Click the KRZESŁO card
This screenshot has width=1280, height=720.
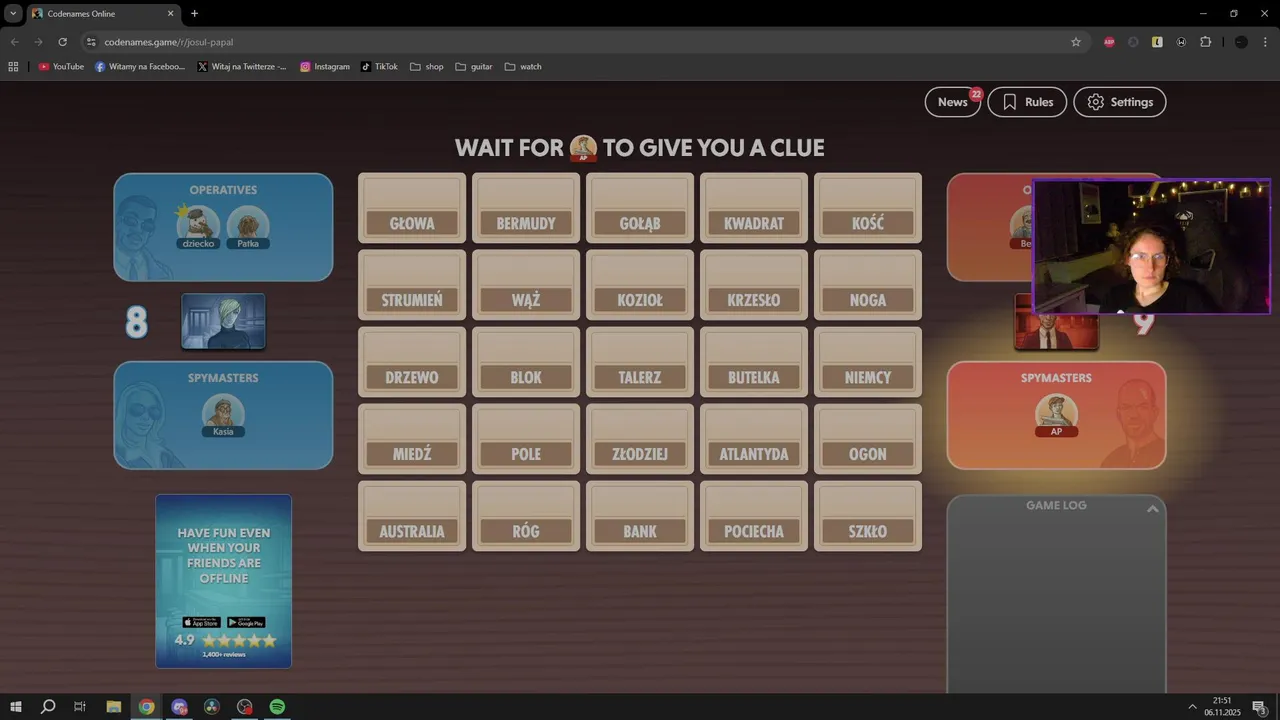pyautogui.click(x=754, y=285)
